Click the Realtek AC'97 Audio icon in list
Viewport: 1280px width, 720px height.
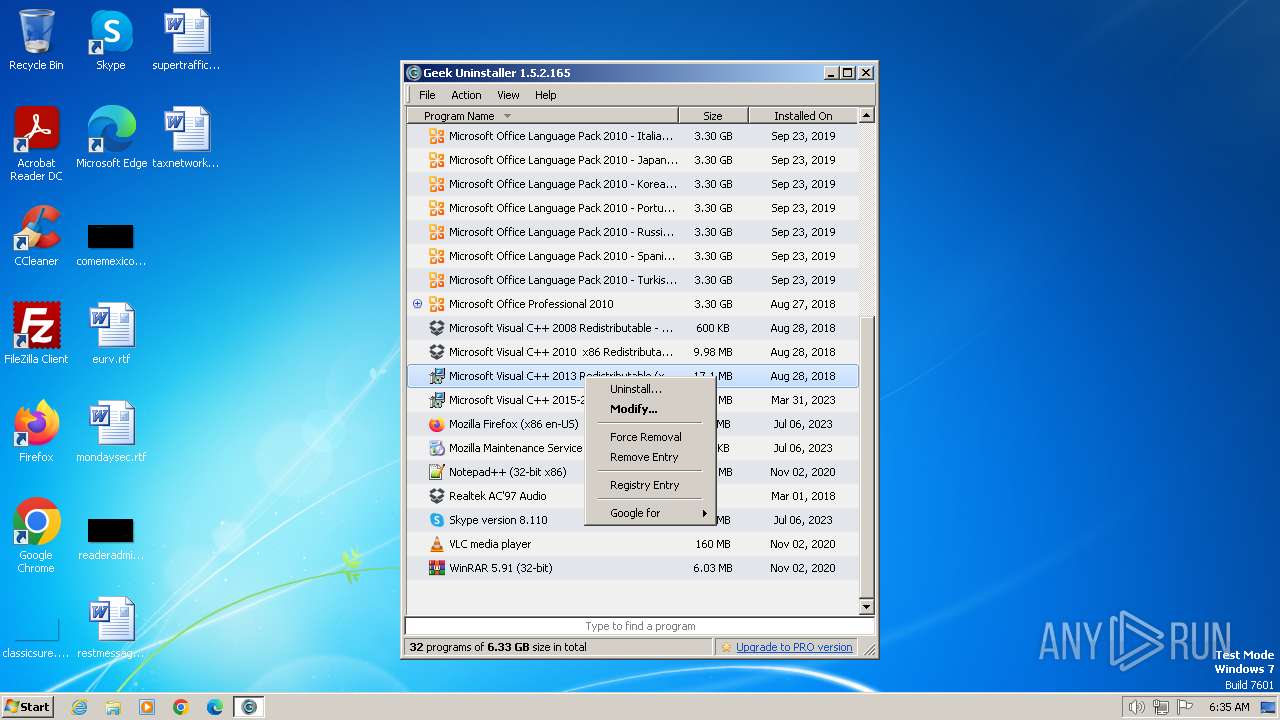[x=436, y=496]
